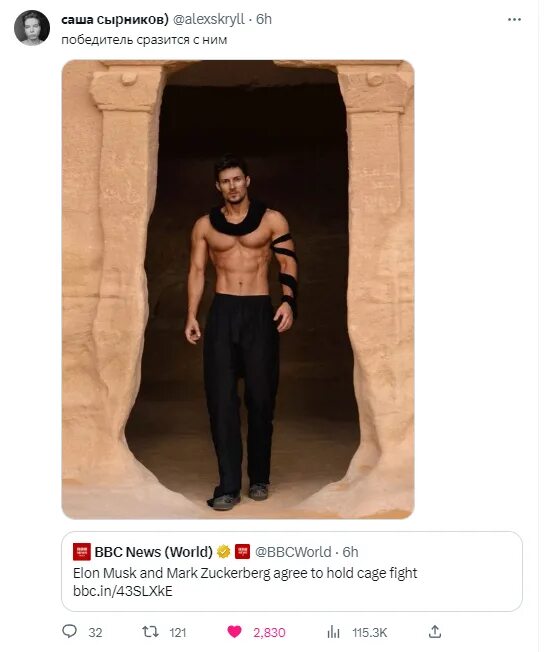
Task: Open the three-dot more options menu
Action: pyautogui.click(x=514, y=20)
